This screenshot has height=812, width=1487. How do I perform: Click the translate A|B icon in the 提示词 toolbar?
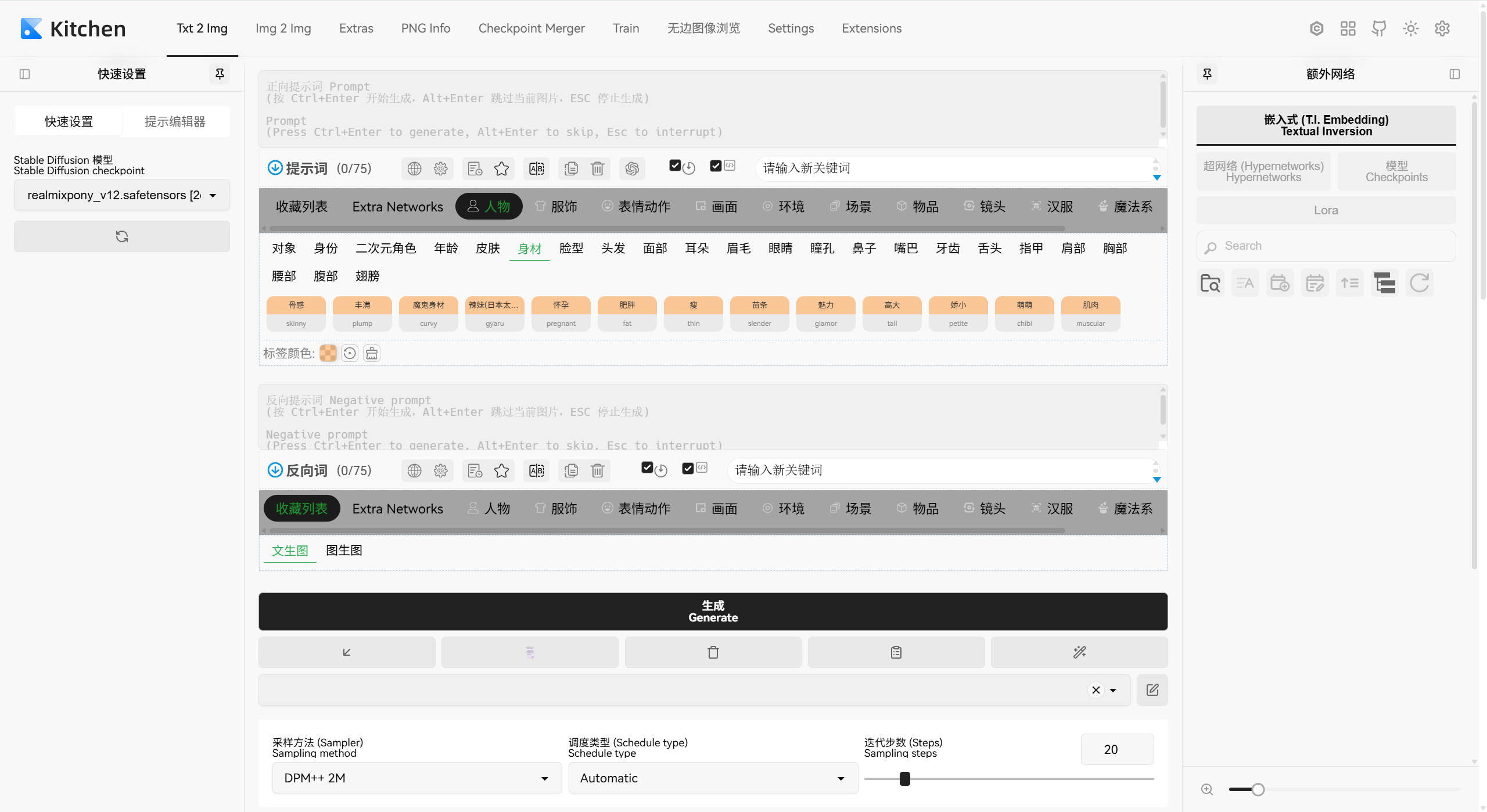(x=536, y=169)
